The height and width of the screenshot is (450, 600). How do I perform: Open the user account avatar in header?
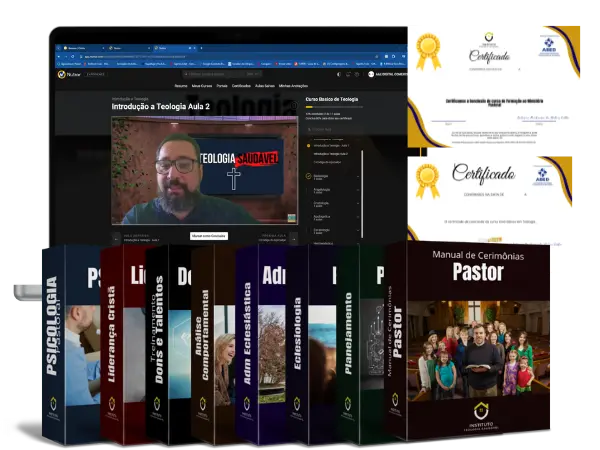[371, 74]
